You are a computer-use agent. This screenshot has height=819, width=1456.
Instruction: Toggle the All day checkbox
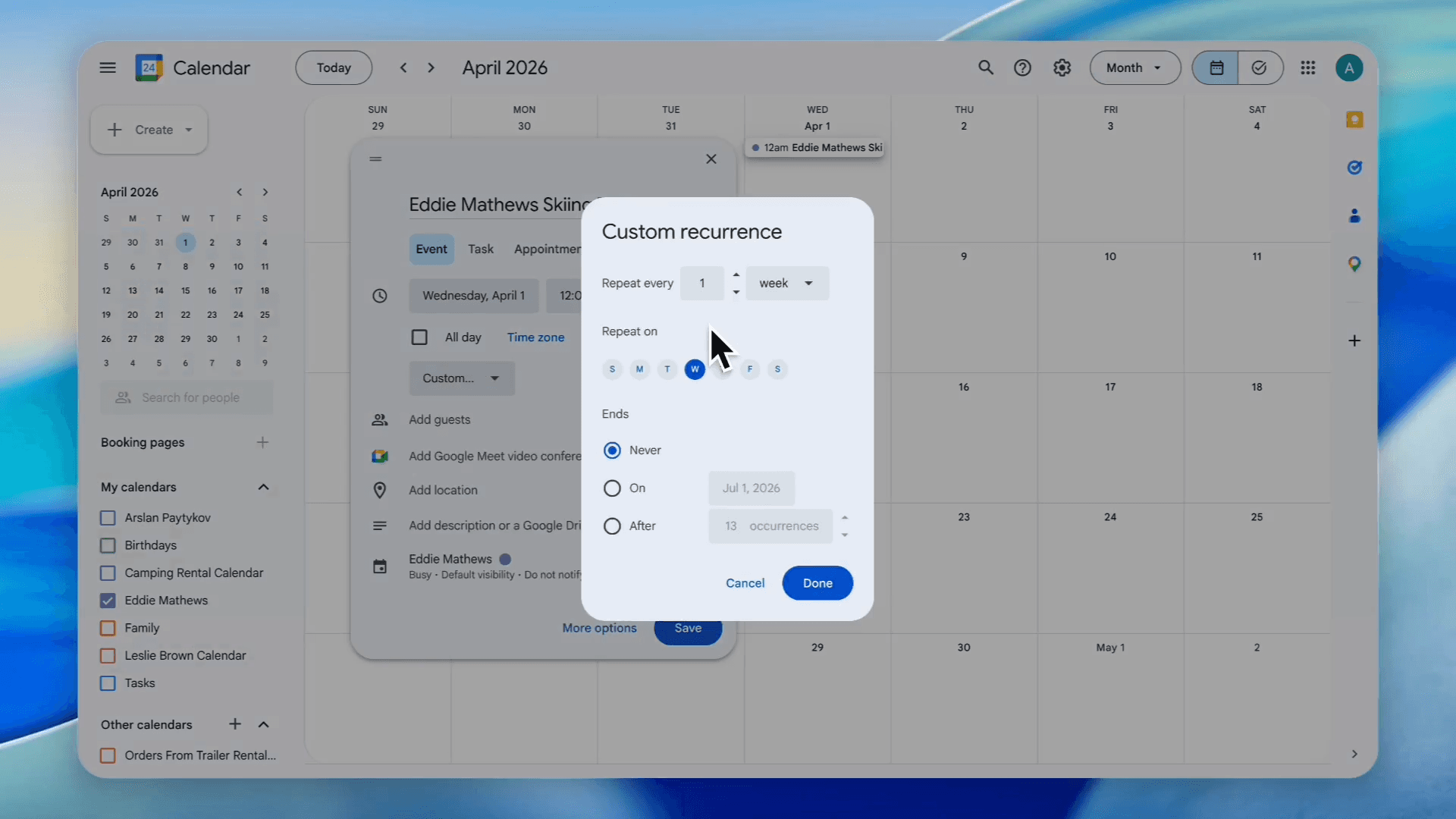pos(419,337)
